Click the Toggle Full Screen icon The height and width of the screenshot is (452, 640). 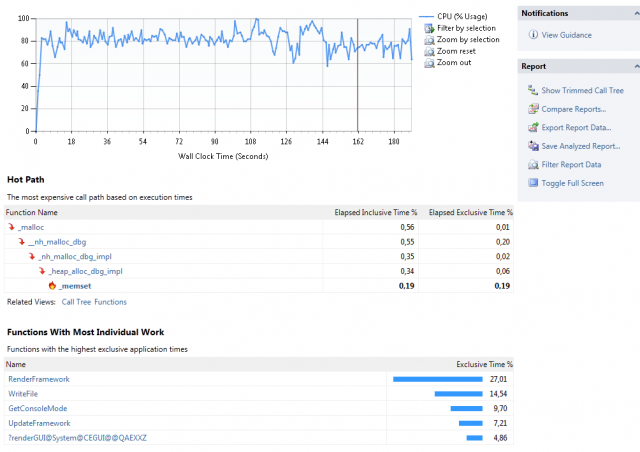click(x=532, y=183)
